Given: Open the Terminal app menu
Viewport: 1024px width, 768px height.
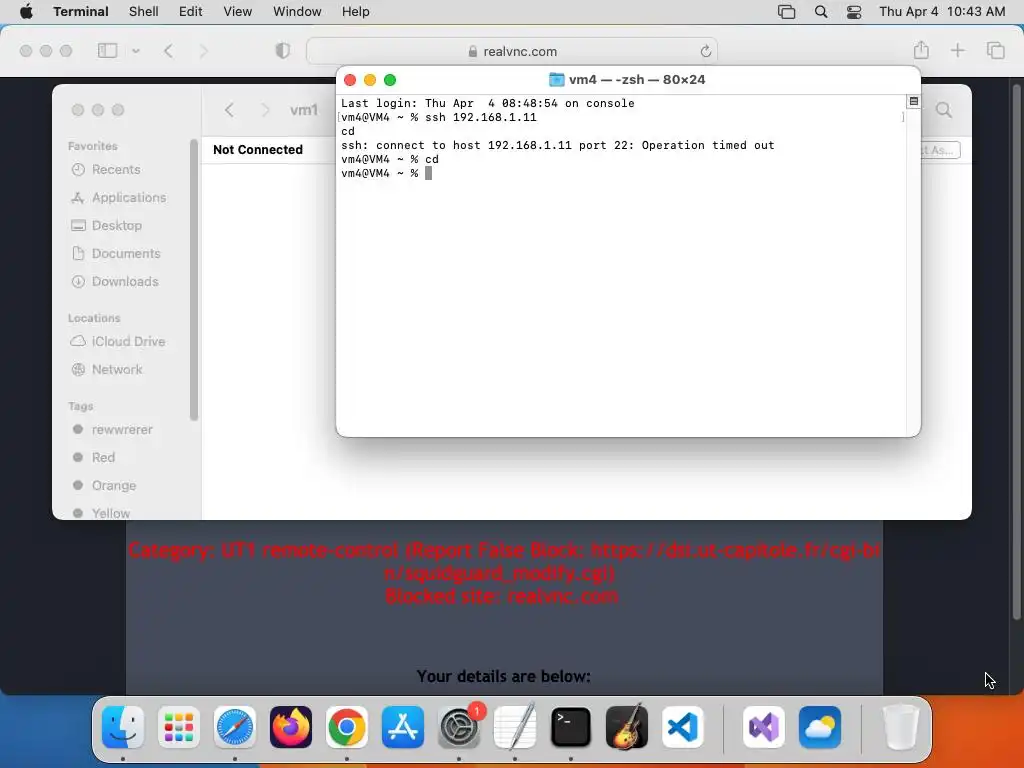Looking at the screenshot, I should [x=81, y=11].
